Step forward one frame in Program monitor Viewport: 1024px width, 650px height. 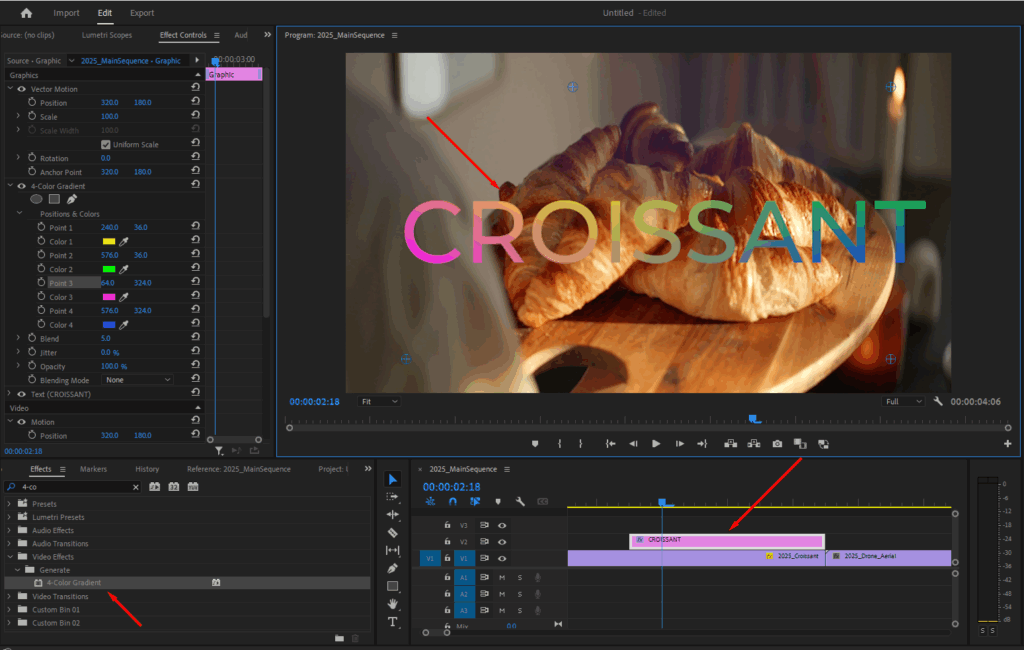pyautogui.click(x=679, y=444)
